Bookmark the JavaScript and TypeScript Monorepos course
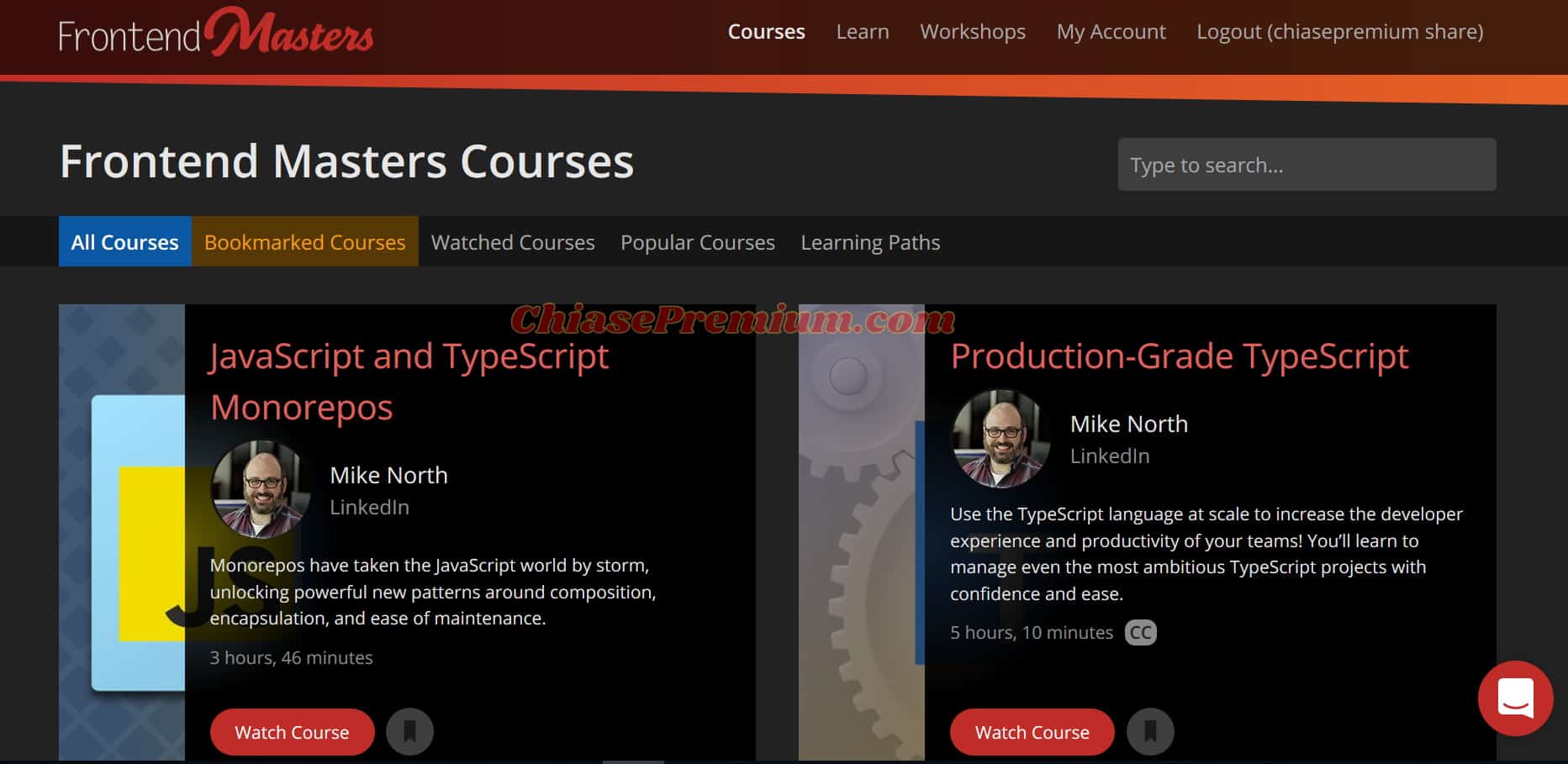Image resolution: width=1568 pixels, height=764 pixels. click(x=409, y=731)
